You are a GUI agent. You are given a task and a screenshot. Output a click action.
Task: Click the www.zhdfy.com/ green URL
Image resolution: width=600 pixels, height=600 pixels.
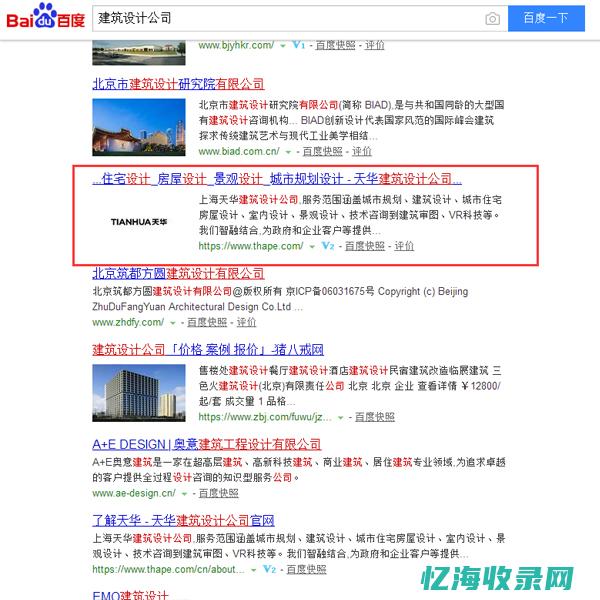pos(128,323)
